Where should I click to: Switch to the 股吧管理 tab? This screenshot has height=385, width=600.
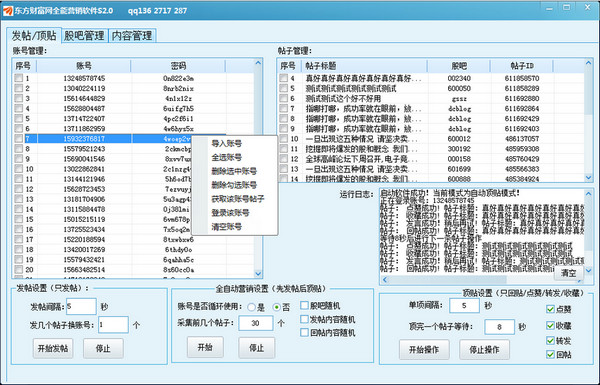(84, 36)
